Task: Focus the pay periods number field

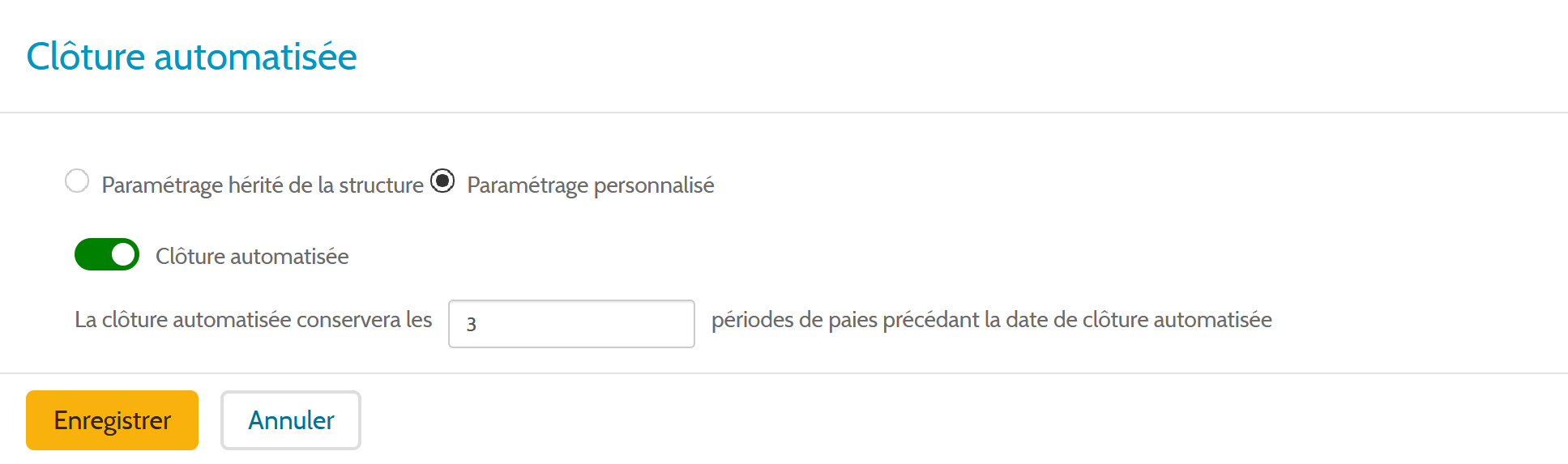Action: pos(571,324)
